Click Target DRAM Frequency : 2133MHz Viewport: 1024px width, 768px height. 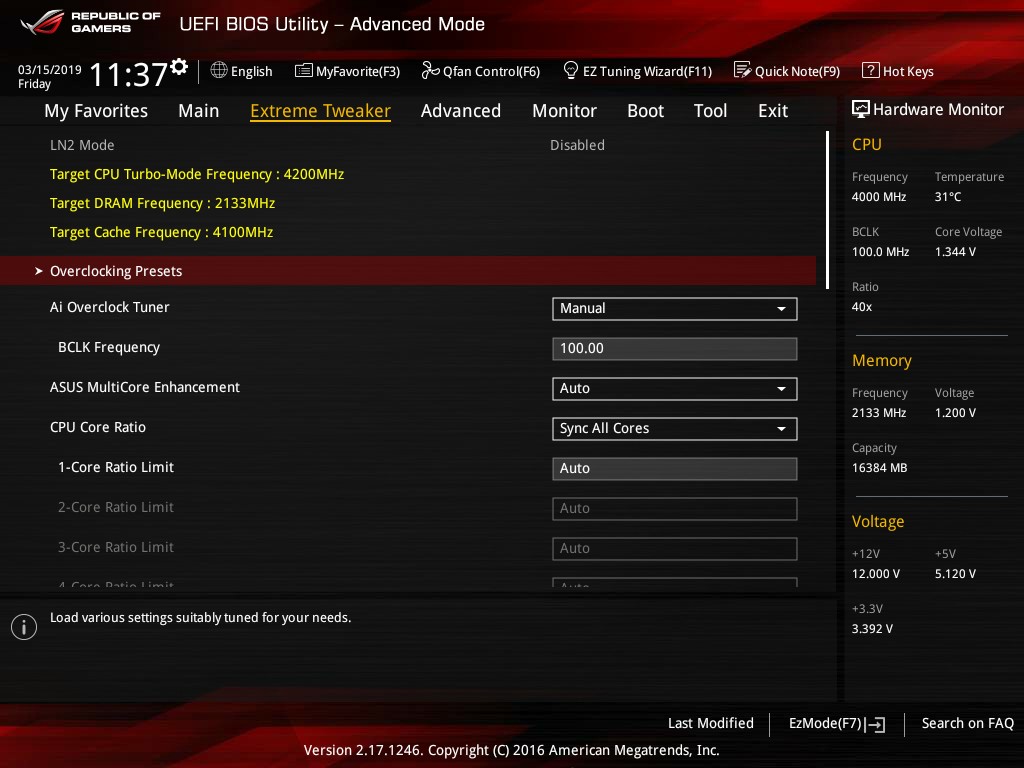[x=162, y=203]
